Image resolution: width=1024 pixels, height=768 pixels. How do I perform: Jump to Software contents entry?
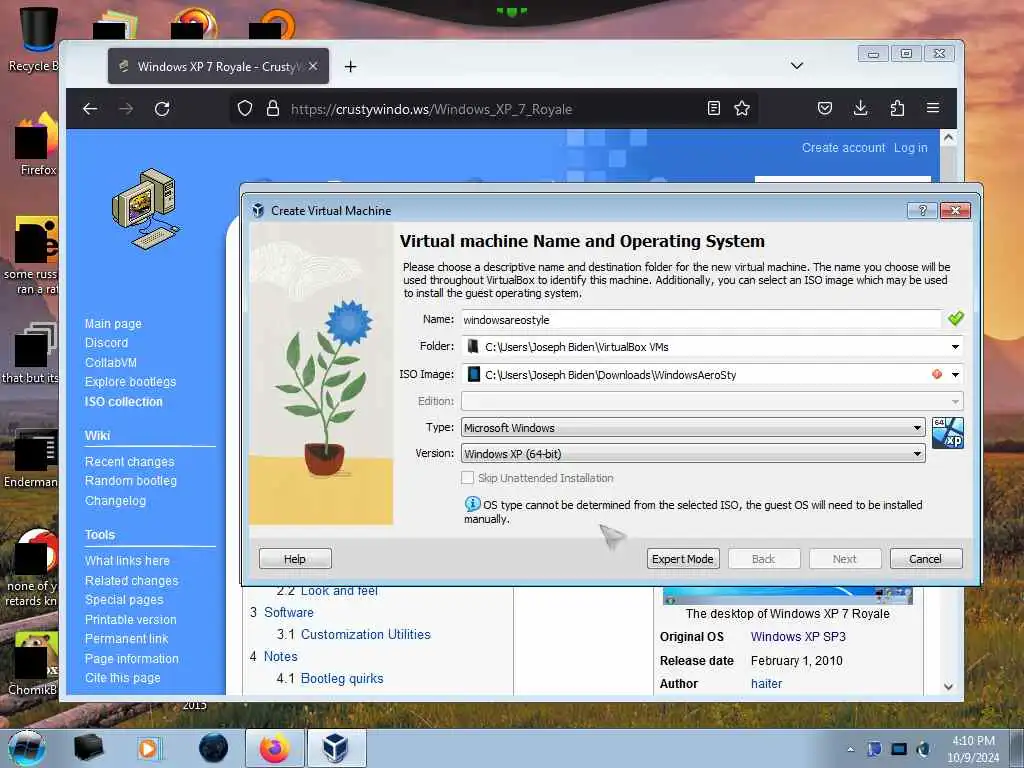coord(289,613)
